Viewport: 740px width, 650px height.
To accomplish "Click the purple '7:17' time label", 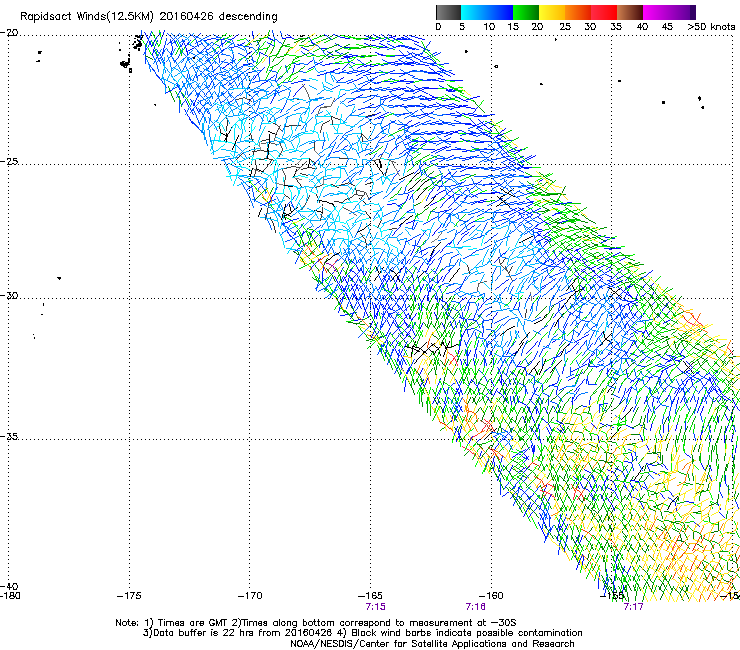I will (633, 607).
